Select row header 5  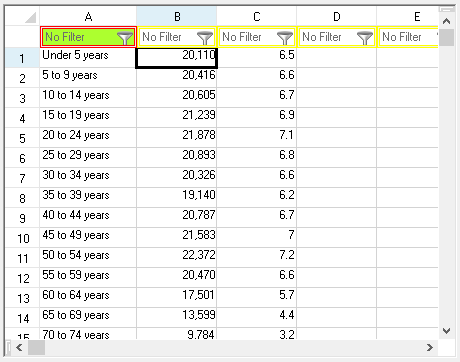(x=22, y=138)
